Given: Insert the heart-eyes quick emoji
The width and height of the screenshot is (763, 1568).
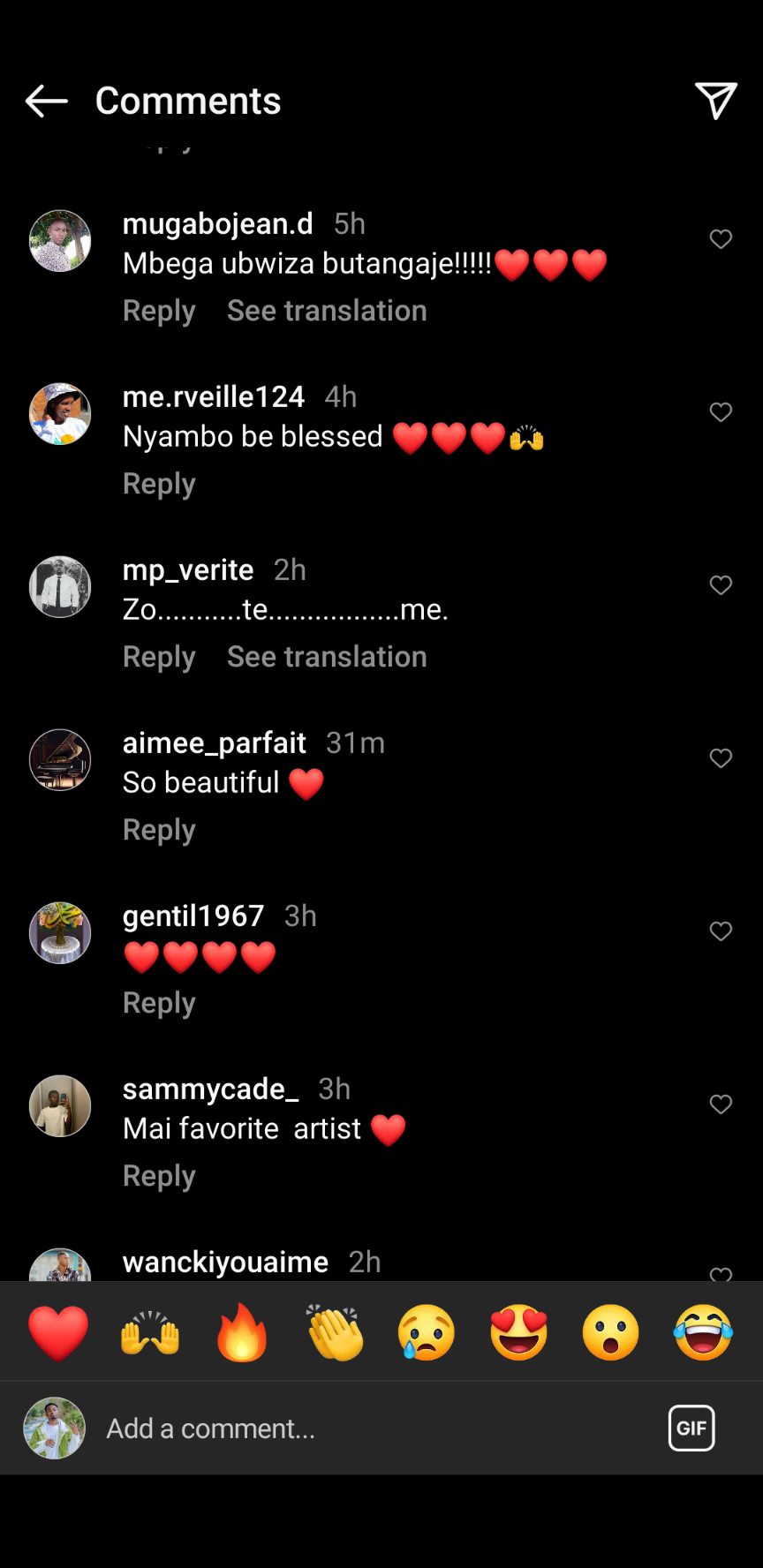Looking at the screenshot, I should click(519, 1332).
